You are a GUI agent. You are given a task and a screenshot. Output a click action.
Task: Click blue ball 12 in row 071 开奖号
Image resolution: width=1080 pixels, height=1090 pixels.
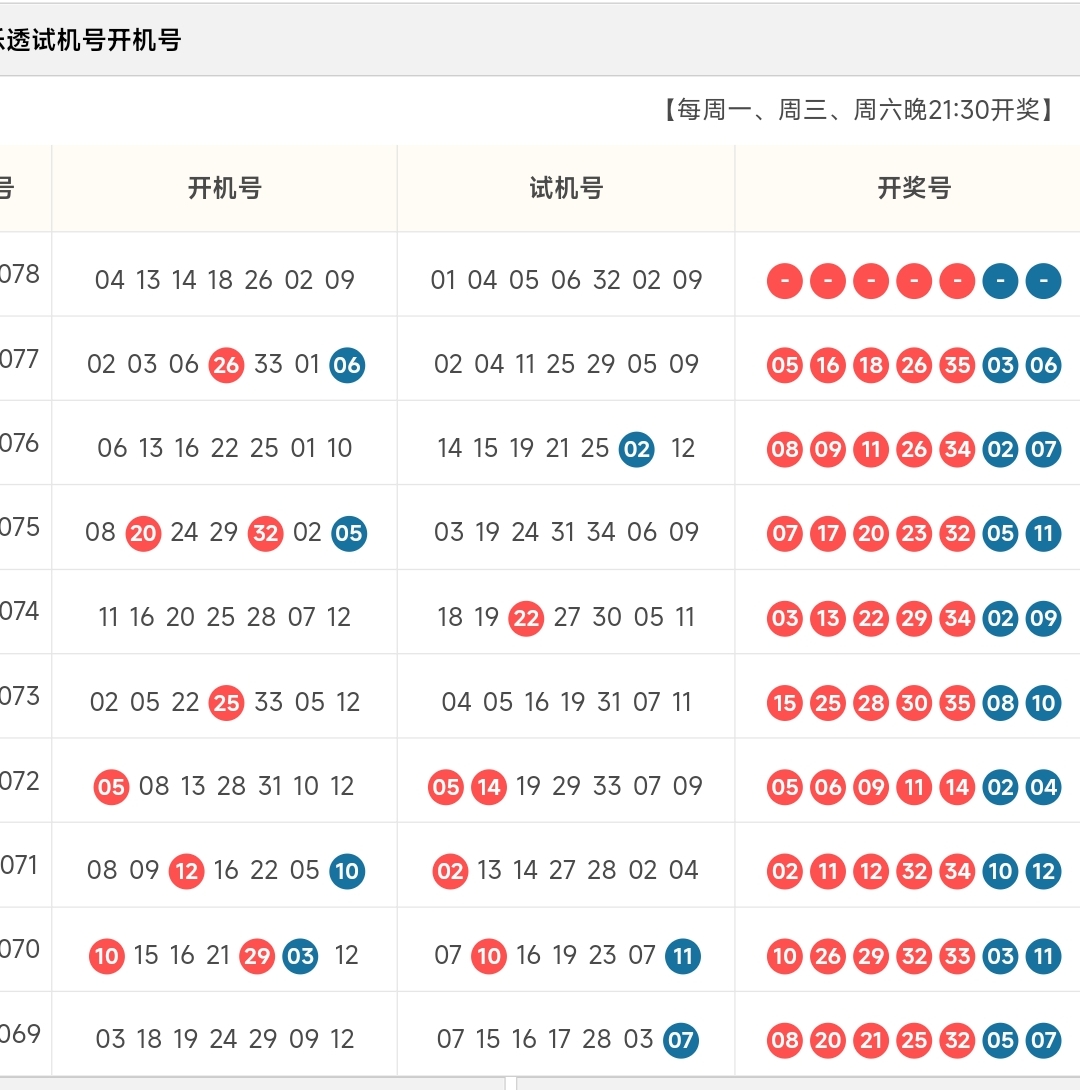tap(1043, 871)
